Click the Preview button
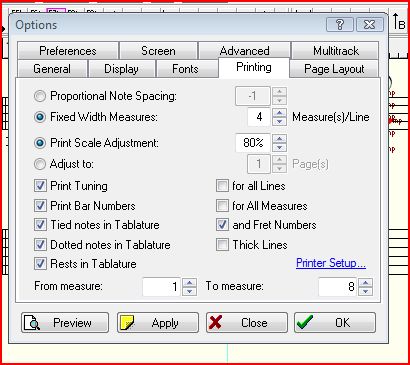The height and width of the screenshot is (365, 410). tap(65, 322)
